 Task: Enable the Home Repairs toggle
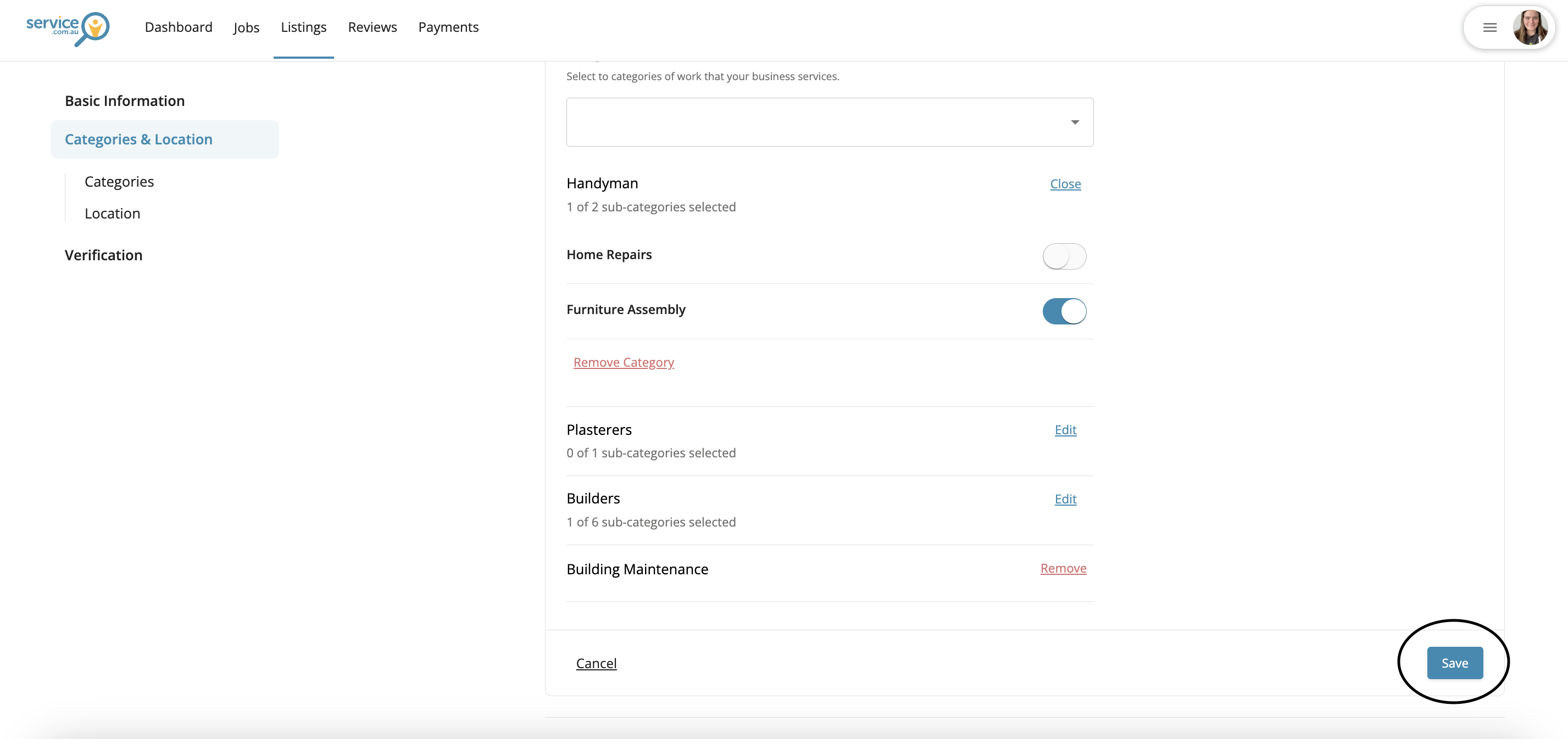[1064, 256]
